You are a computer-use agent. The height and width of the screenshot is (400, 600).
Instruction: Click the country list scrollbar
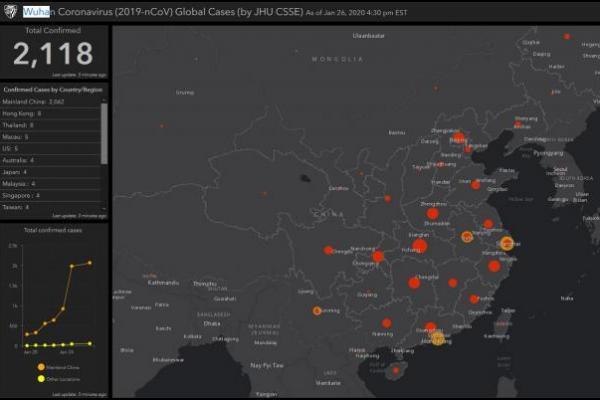[104, 130]
